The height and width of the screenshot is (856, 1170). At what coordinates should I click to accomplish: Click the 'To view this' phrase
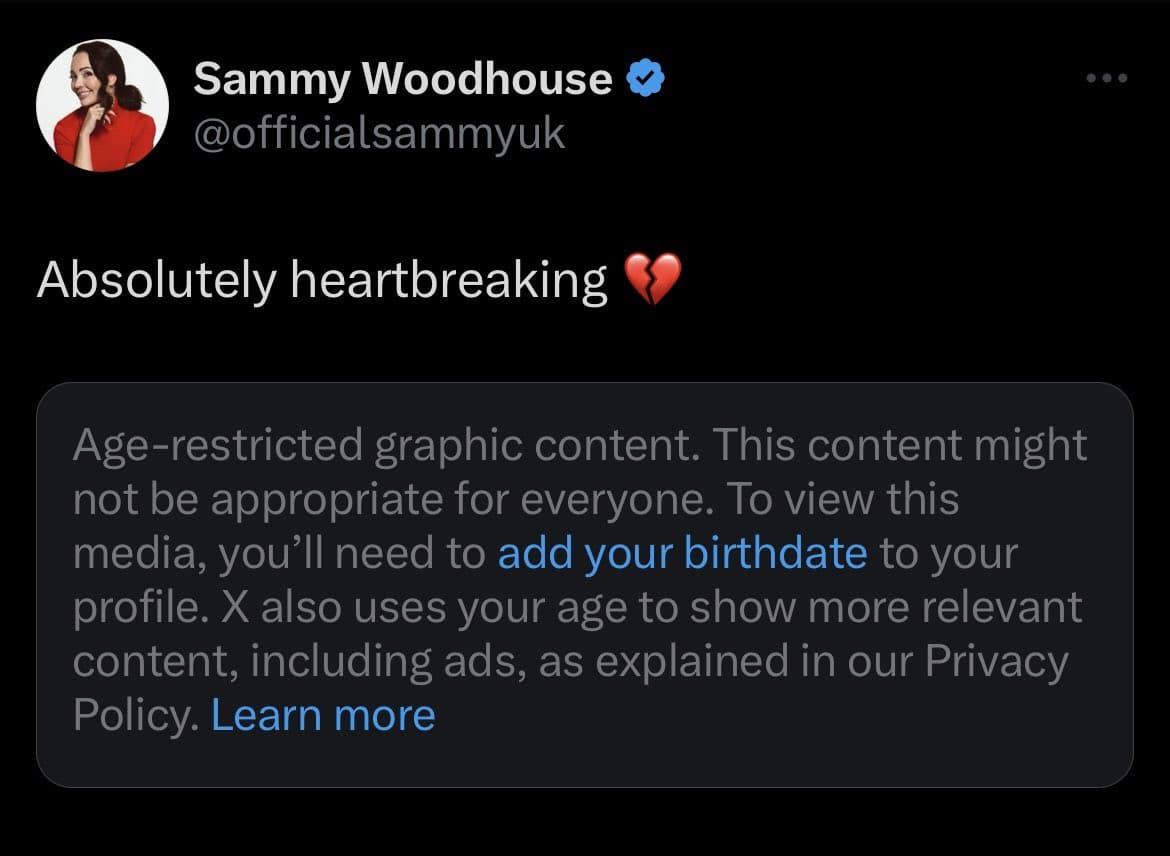pos(842,499)
